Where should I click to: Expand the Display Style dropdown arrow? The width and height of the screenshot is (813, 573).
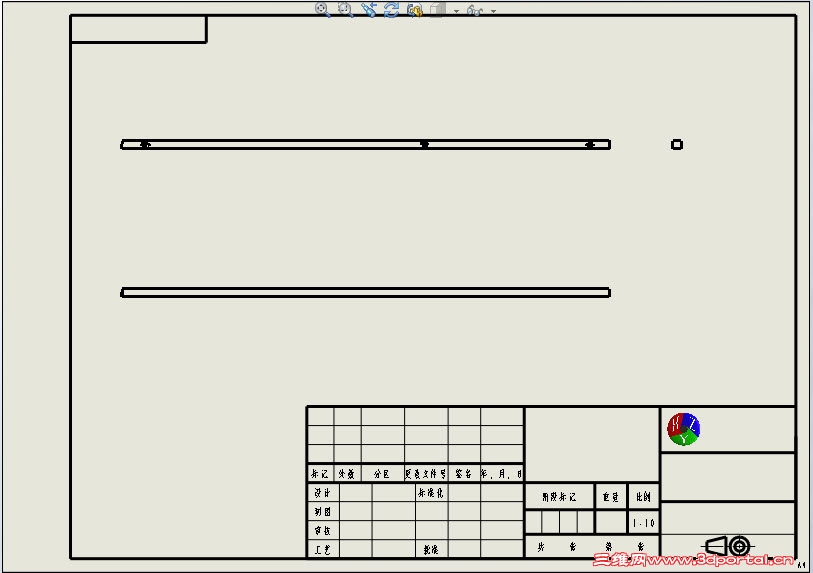tap(456, 11)
